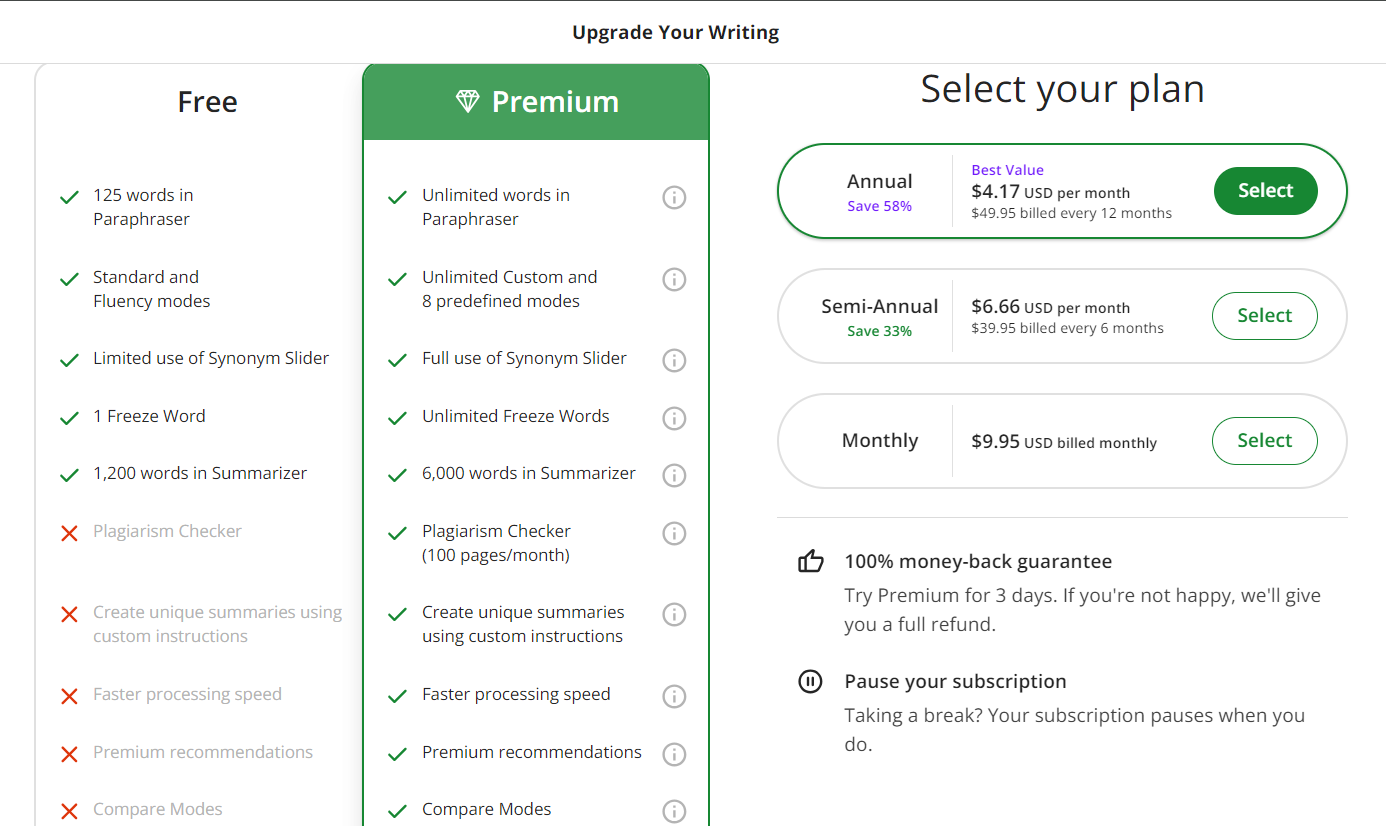Click info icon beside Premium recommendations
Image resolution: width=1386 pixels, height=826 pixels.
coord(675,754)
